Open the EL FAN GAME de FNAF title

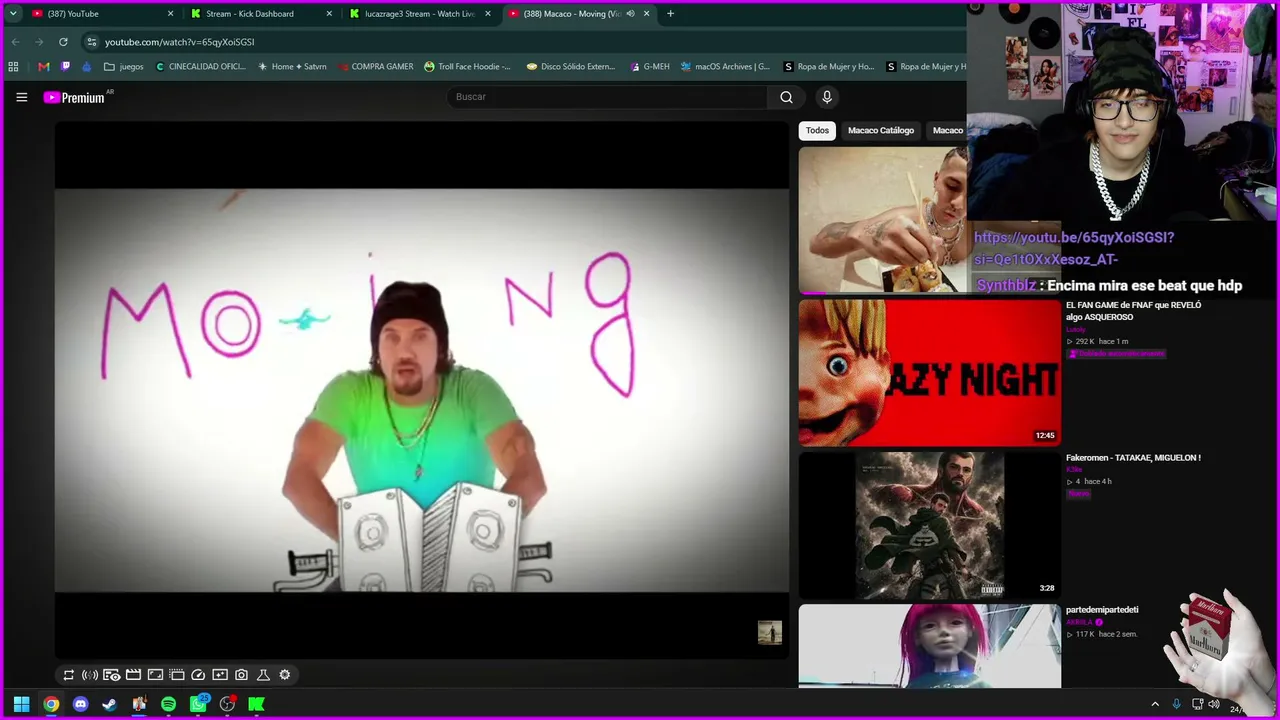[x=1133, y=311]
